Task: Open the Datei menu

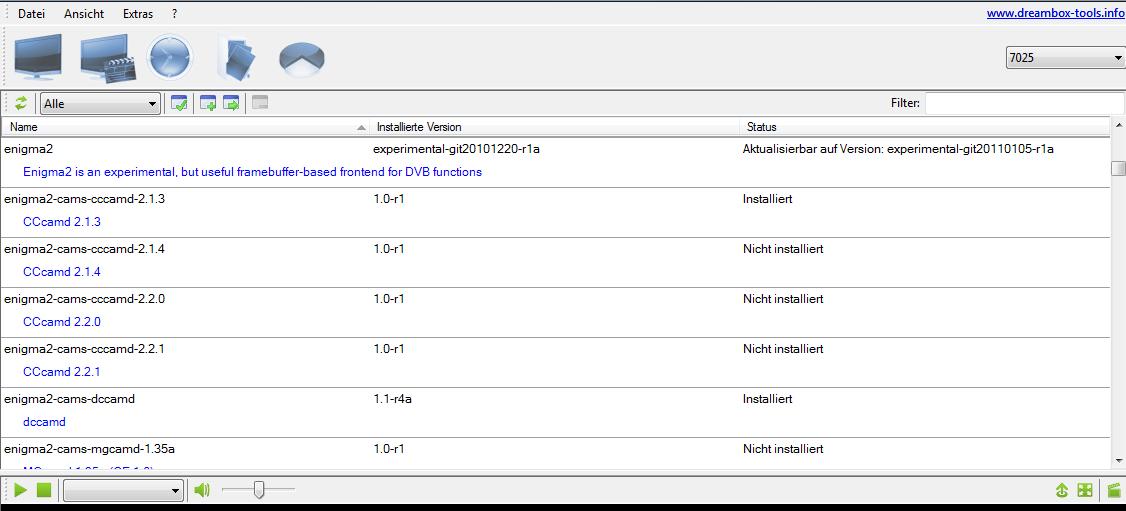Action: [x=31, y=14]
